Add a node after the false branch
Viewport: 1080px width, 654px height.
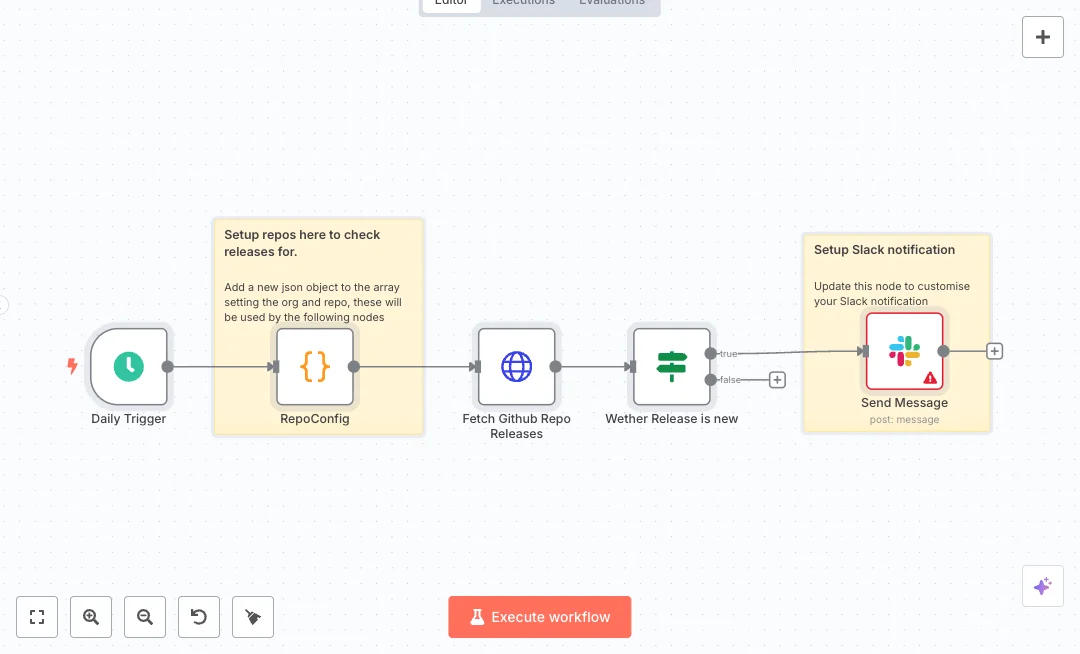[x=777, y=380]
